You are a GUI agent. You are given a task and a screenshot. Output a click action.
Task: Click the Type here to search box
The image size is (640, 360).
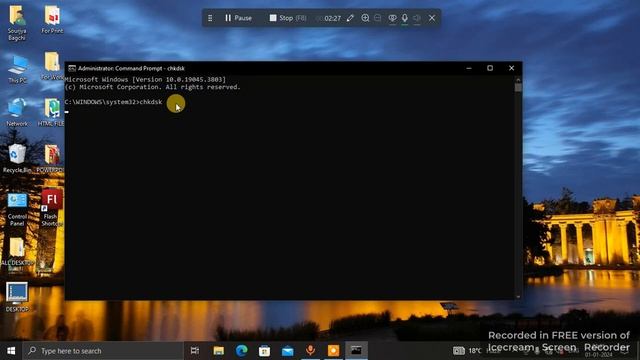click(x=103, y=351)
